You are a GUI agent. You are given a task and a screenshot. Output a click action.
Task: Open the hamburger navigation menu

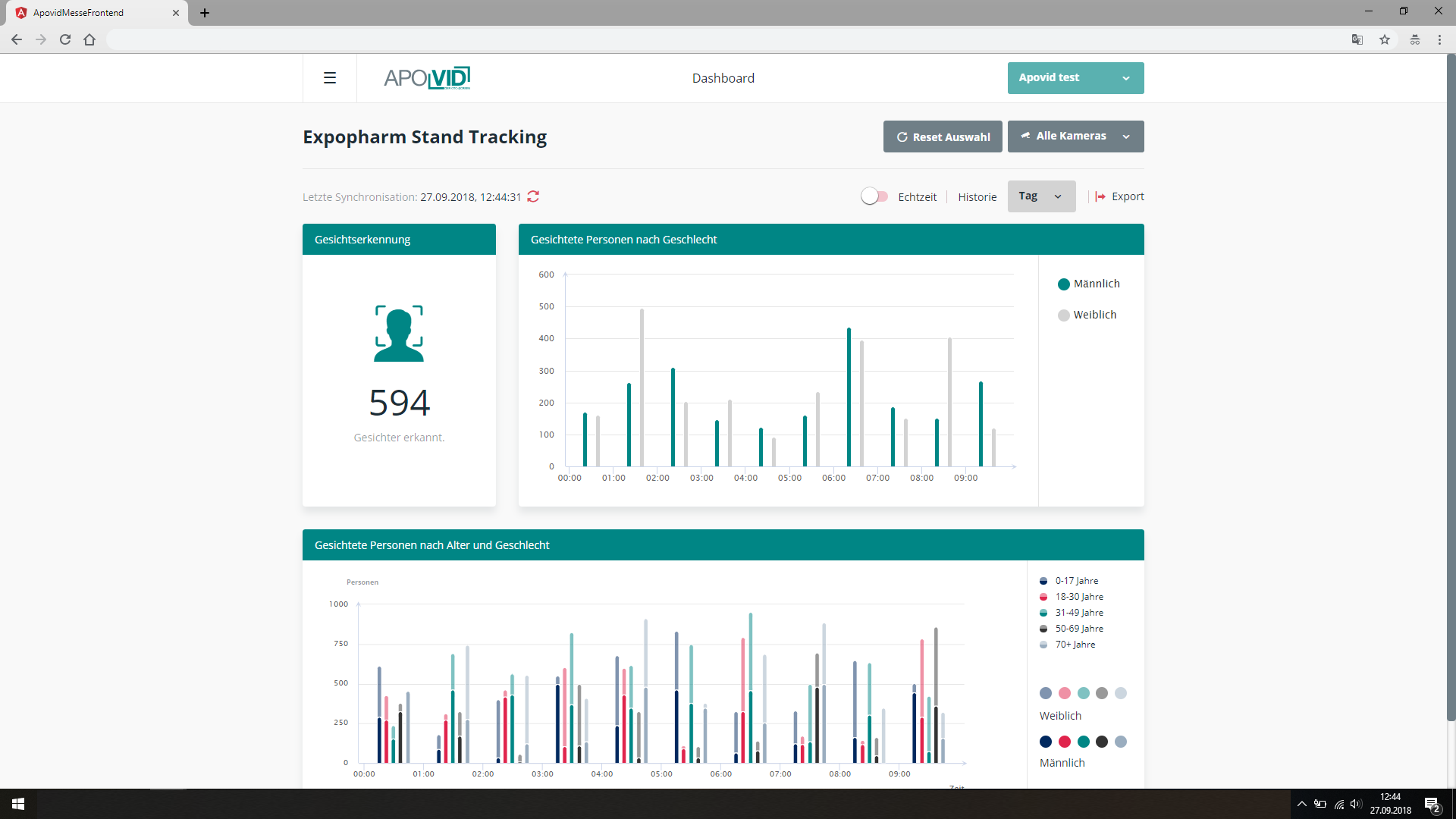[x=330, y=78]
